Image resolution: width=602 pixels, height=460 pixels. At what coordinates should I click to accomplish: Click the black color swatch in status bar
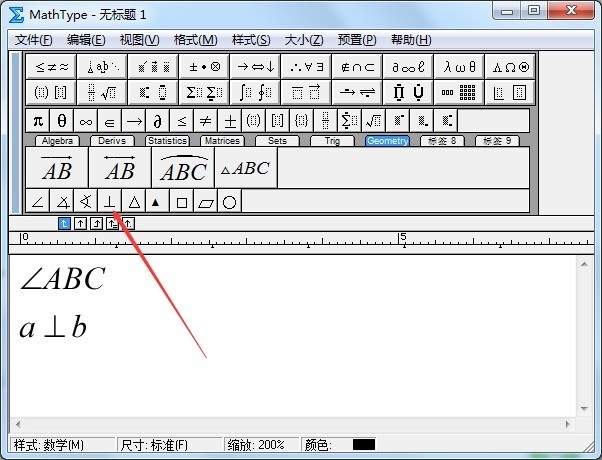point(364,445)
